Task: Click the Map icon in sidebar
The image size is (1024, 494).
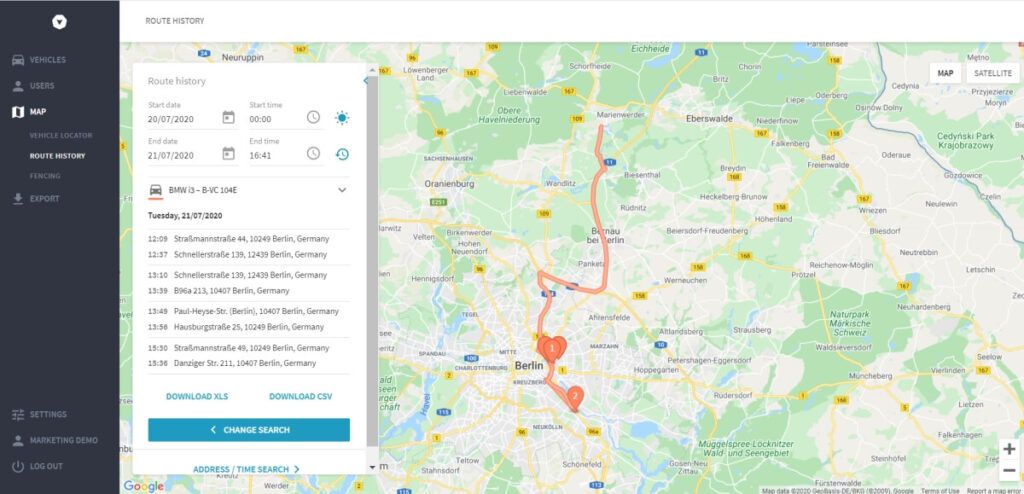Action: [x=18, y=112]
